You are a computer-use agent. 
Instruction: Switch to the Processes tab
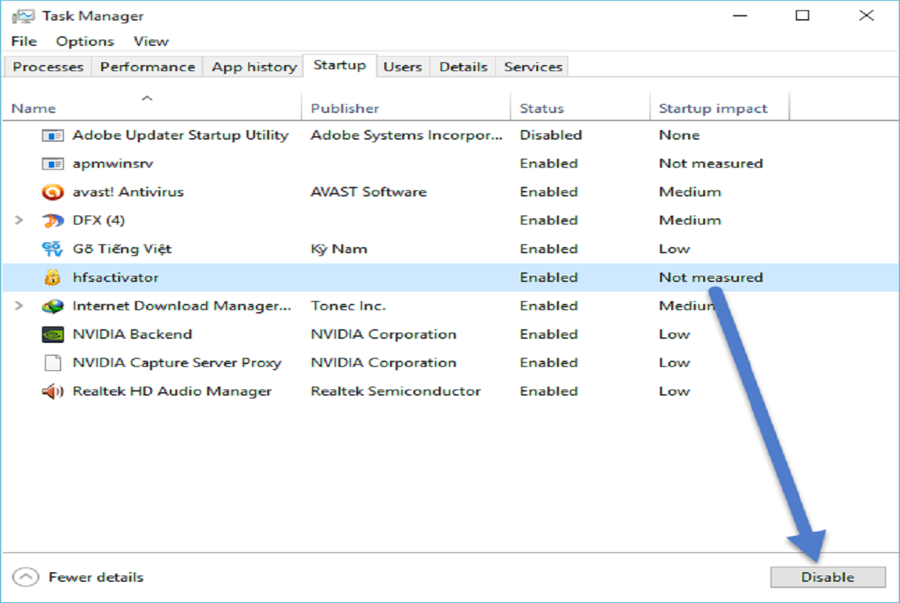[x=48, y=67]
